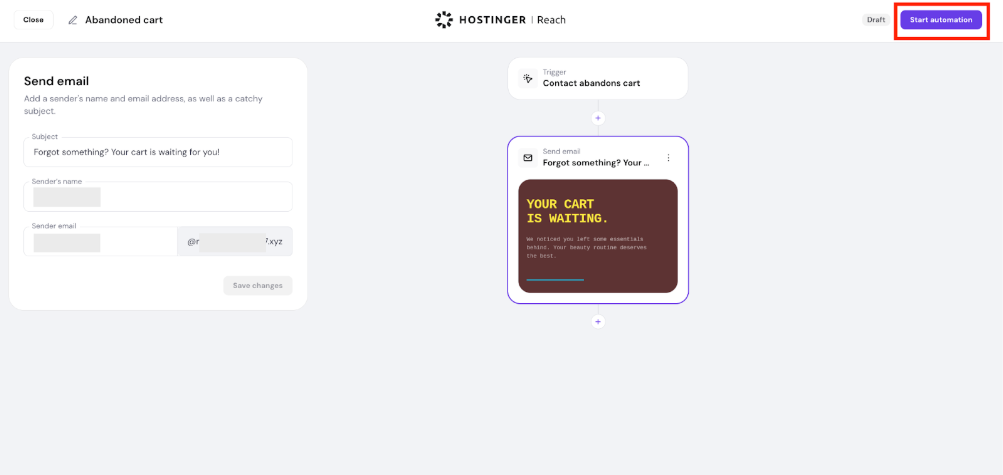Add a step below the Send email card

pyautogui.click(x=598, y=322)
